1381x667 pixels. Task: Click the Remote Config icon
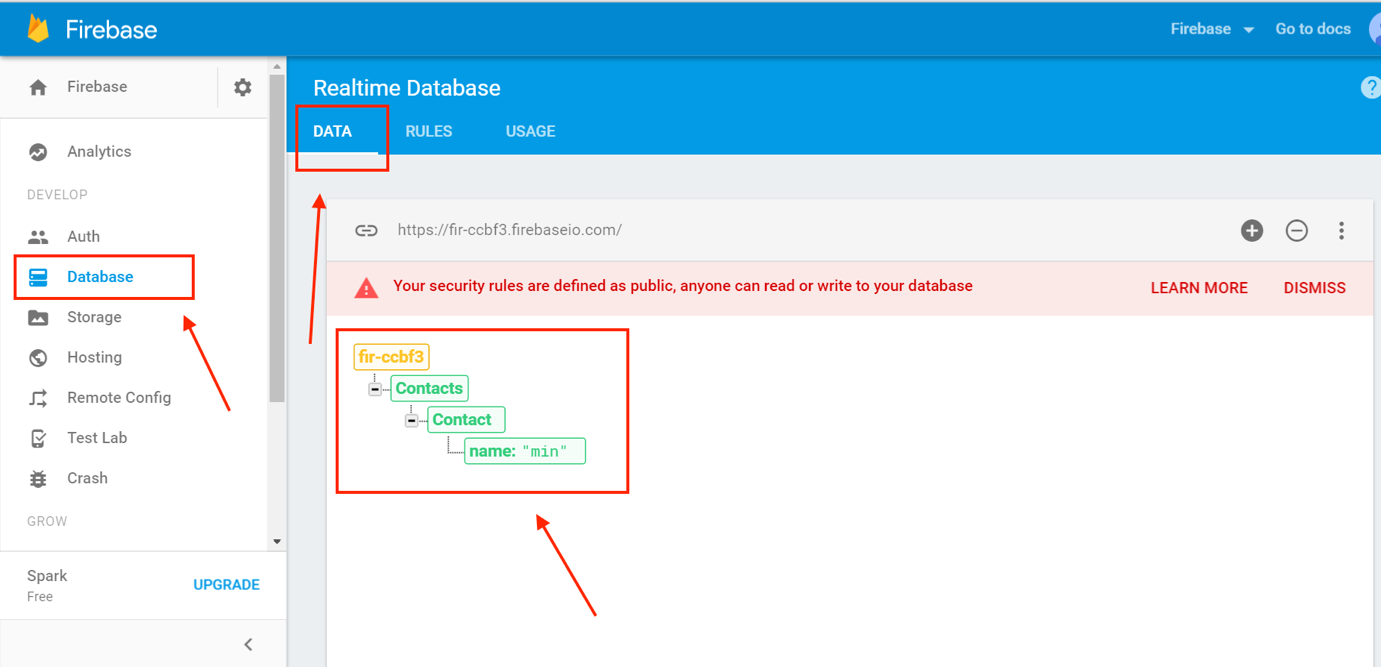pos(38,398)
